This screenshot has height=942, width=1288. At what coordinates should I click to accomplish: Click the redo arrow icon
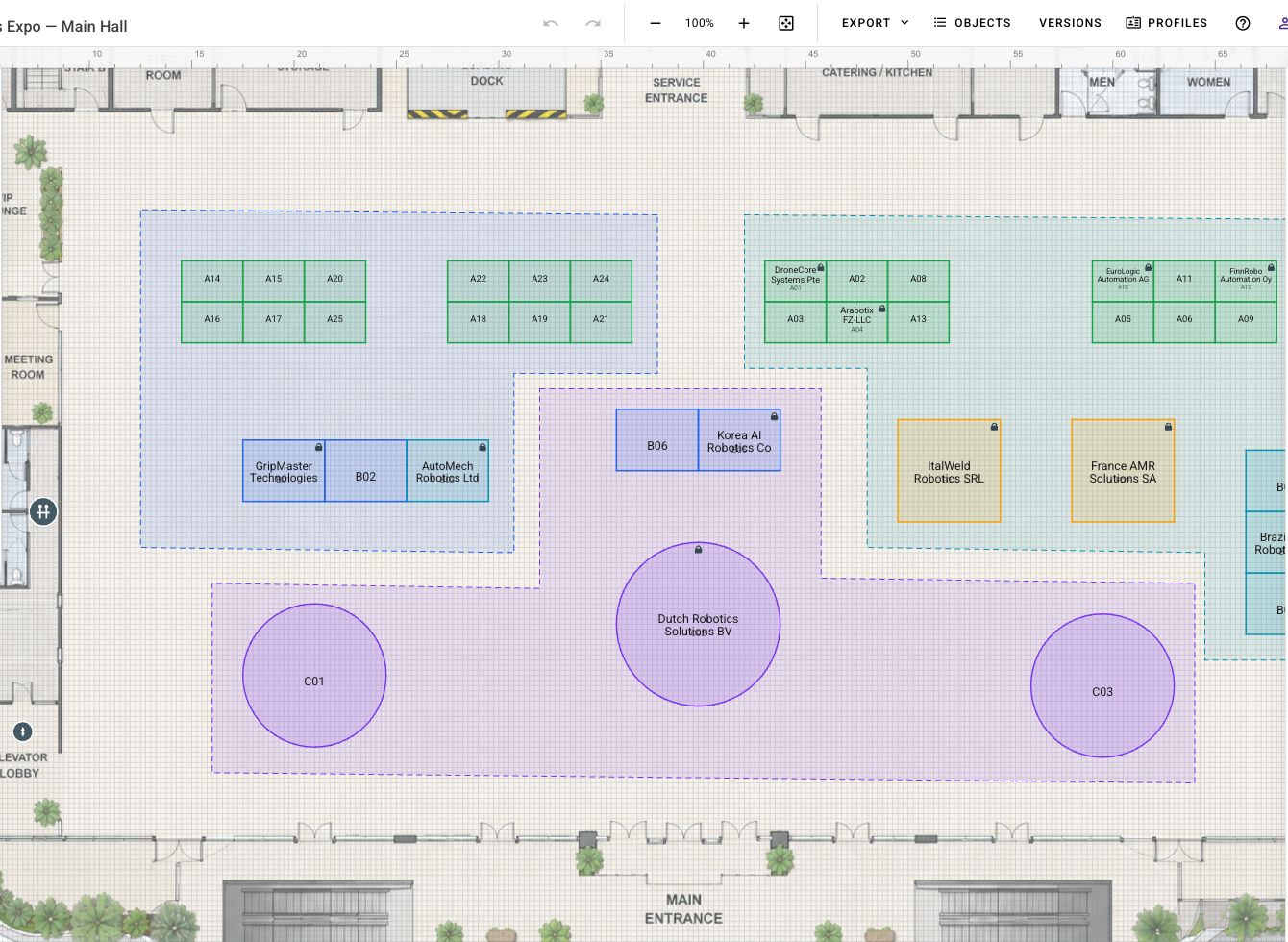[x=593, y=23]
